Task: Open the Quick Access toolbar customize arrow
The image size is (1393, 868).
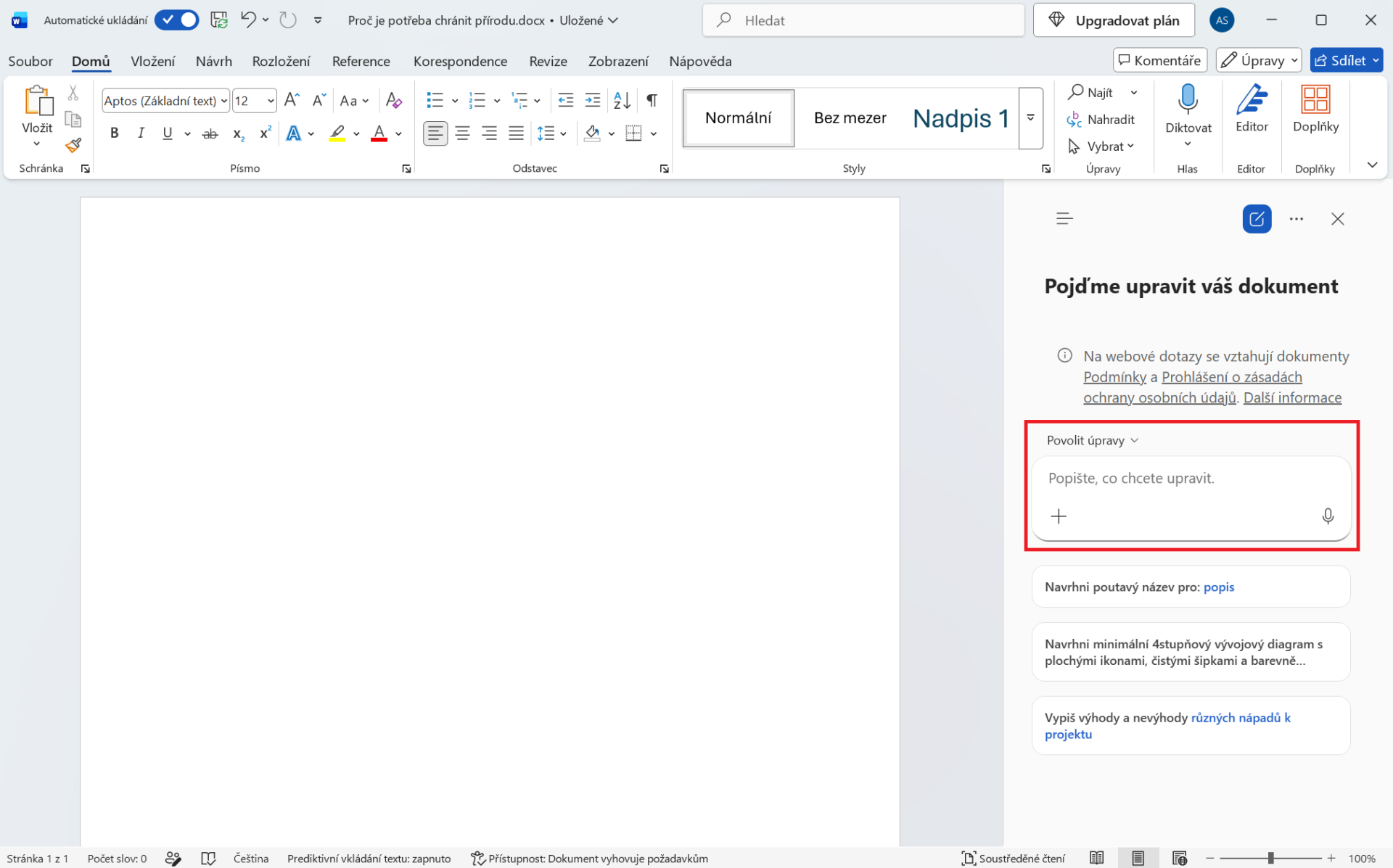Action: (x=318, y=20)
